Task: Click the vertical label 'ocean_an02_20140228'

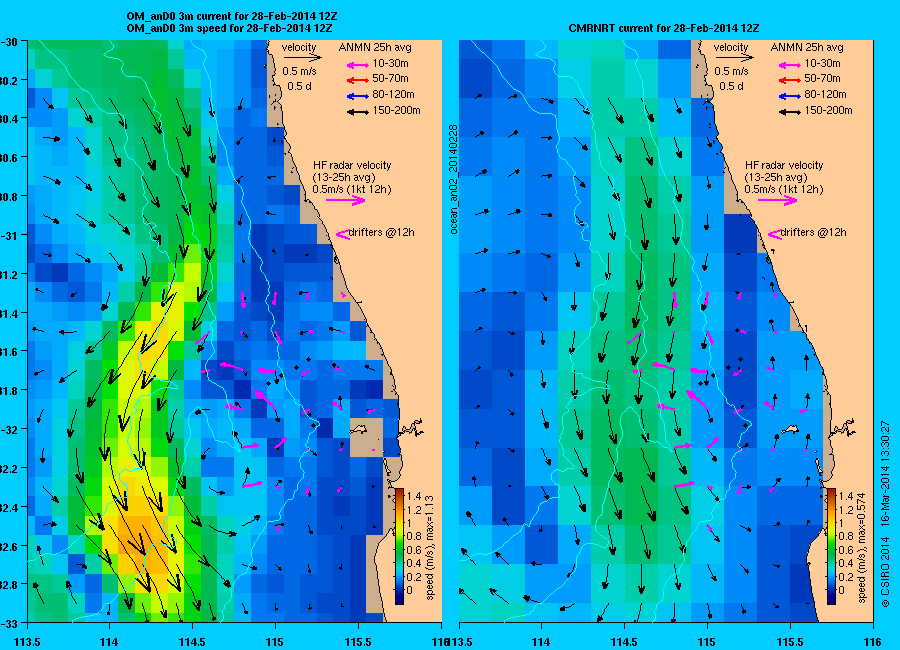Action: [x=453, y=179]
